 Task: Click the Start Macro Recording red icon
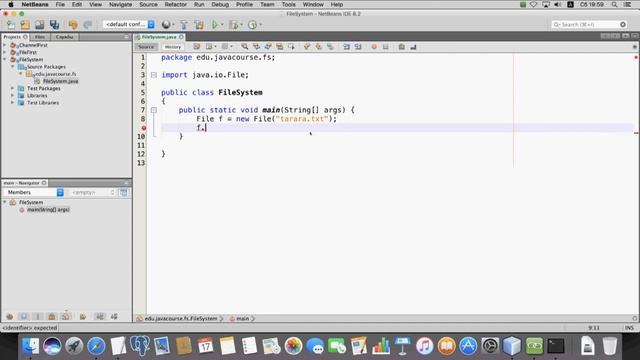click(x=374, y=47)
